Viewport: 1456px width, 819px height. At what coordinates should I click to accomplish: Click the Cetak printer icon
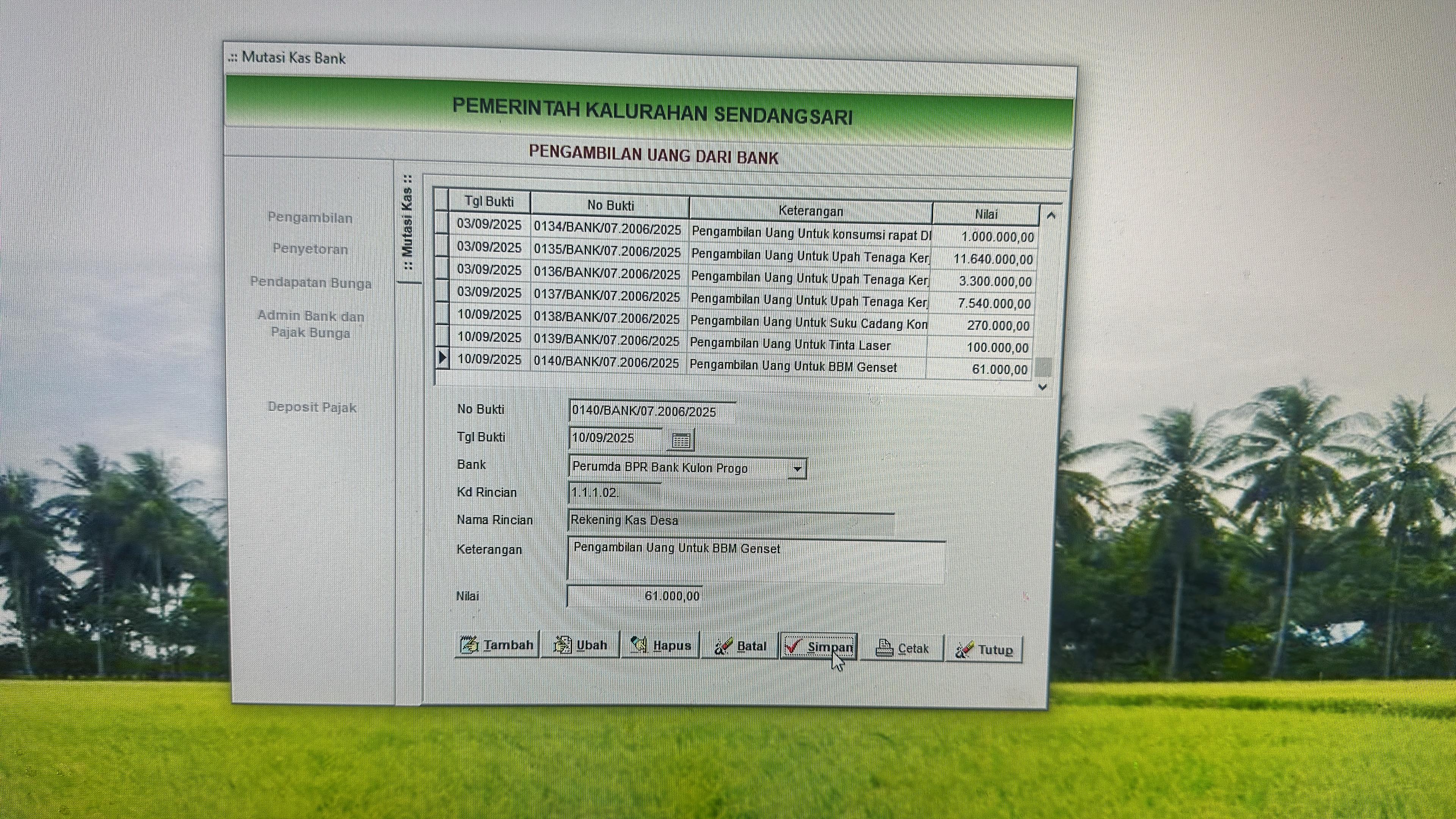pyautogui.click(x=884, y=648)
